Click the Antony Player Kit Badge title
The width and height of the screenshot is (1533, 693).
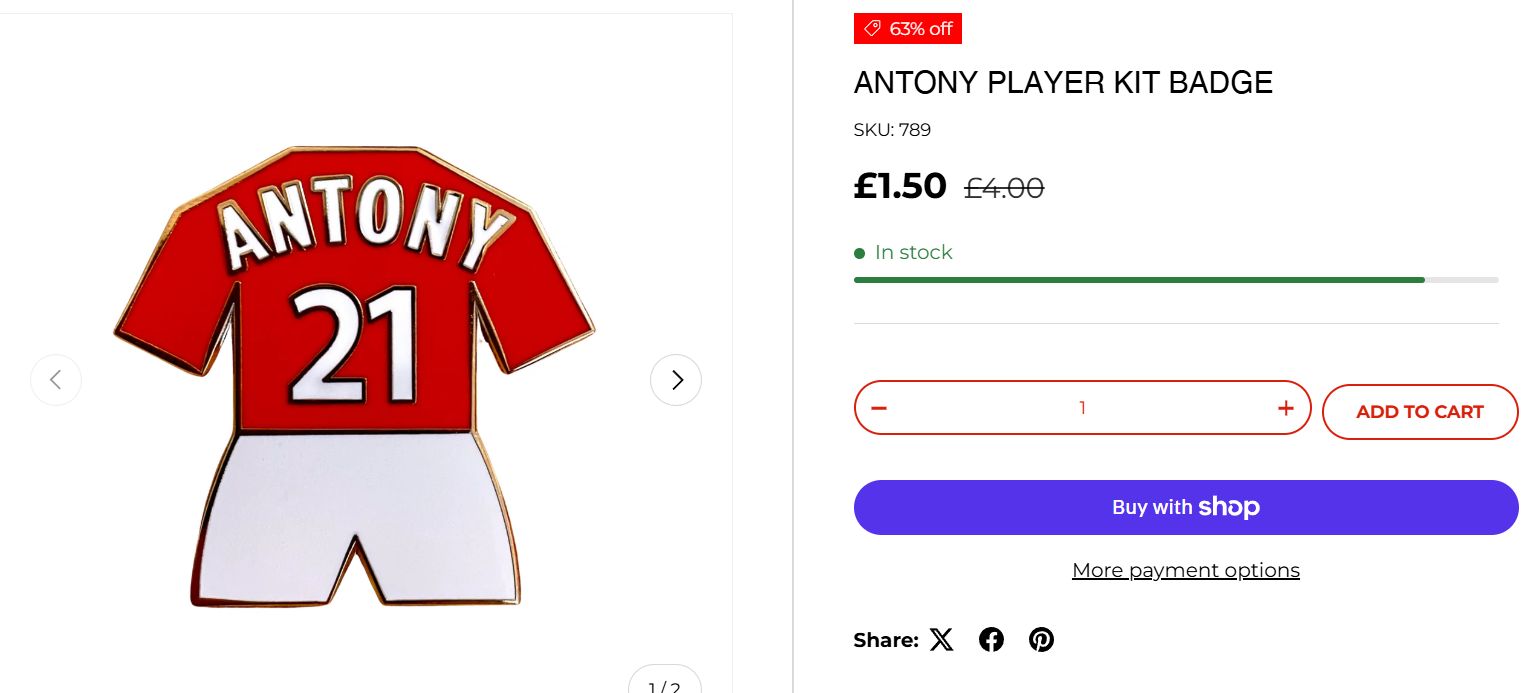[x=1062, y=83]
